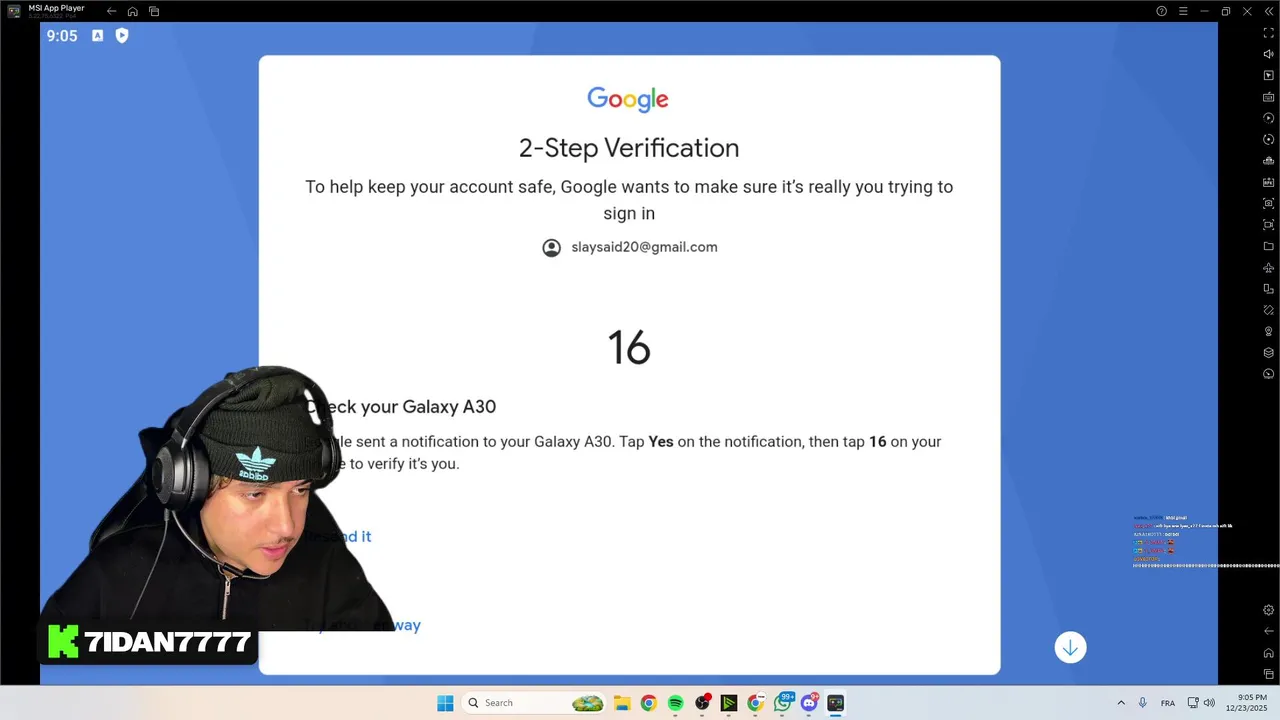Screen dimensions: 1280x720
Task: Click the Google logo
Action: click(628, 99)
